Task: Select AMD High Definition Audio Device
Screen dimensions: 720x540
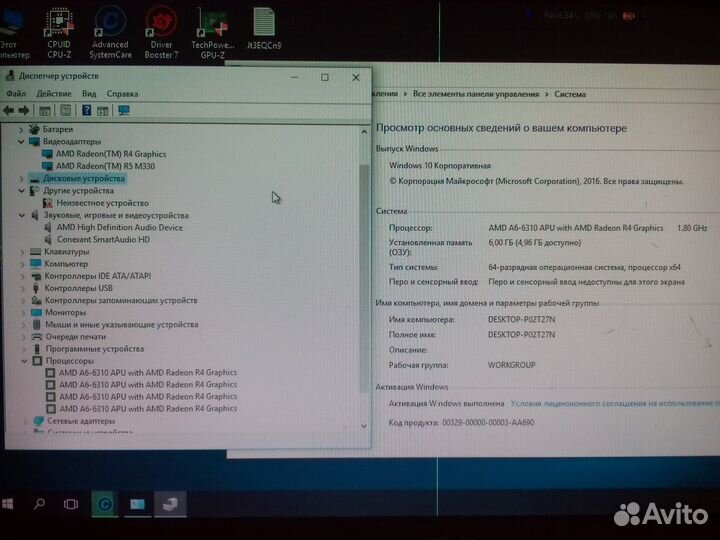Action: (119, 227)
